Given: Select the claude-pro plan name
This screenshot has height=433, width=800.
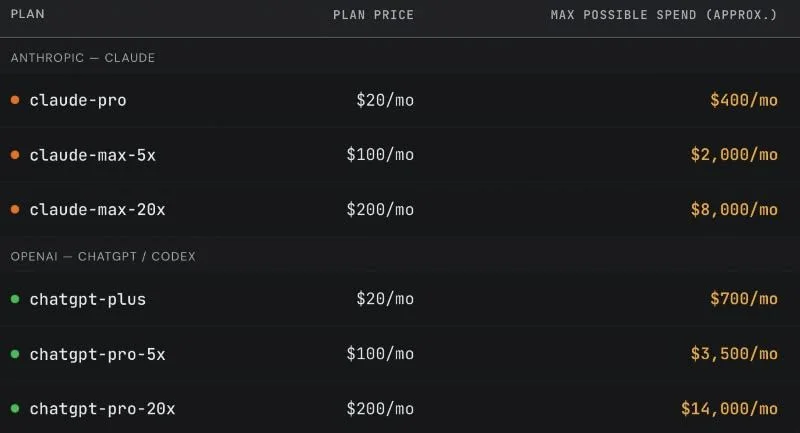Looking at the screenshot, I should 78,100.
